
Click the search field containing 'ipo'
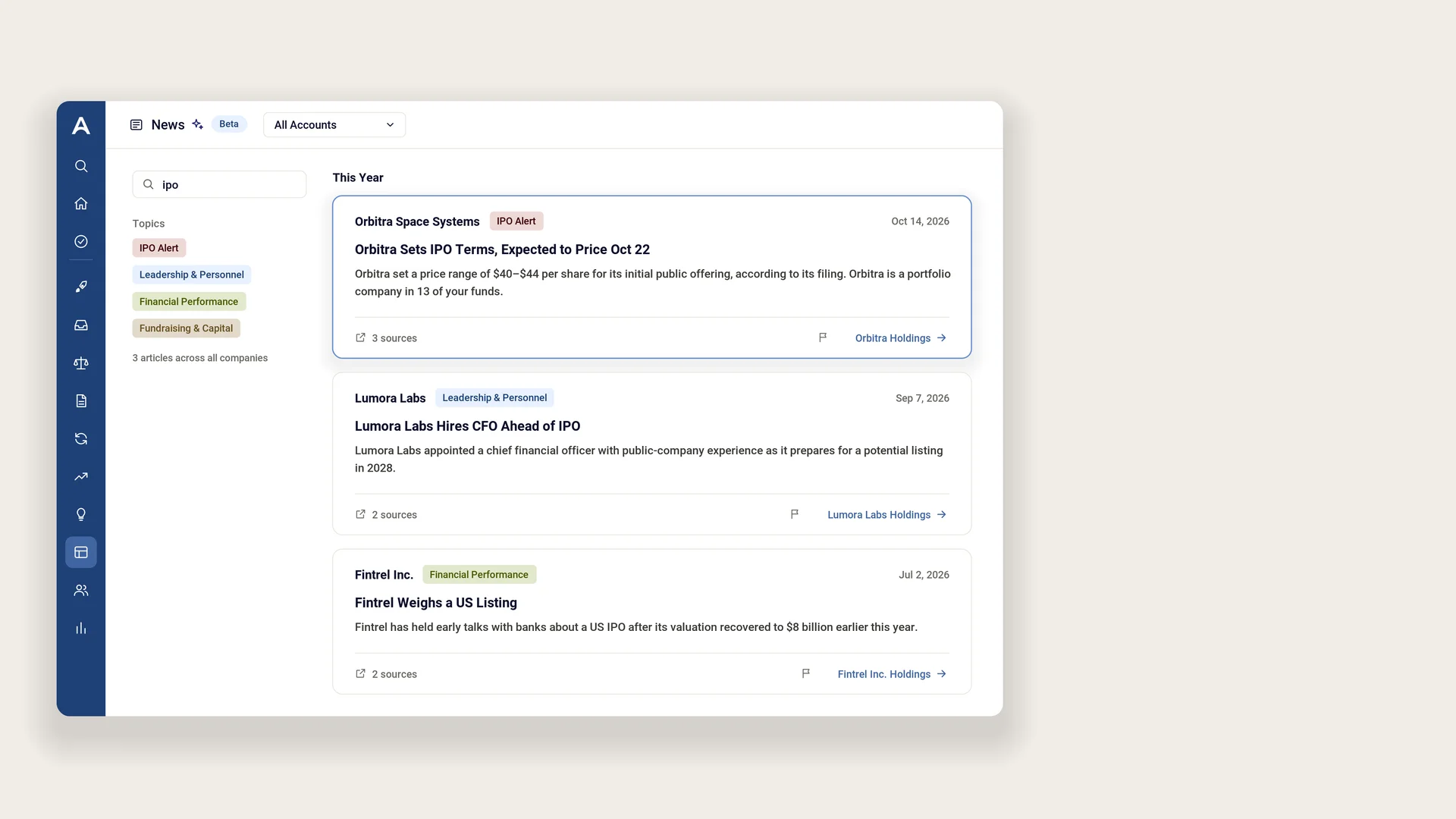219,184
